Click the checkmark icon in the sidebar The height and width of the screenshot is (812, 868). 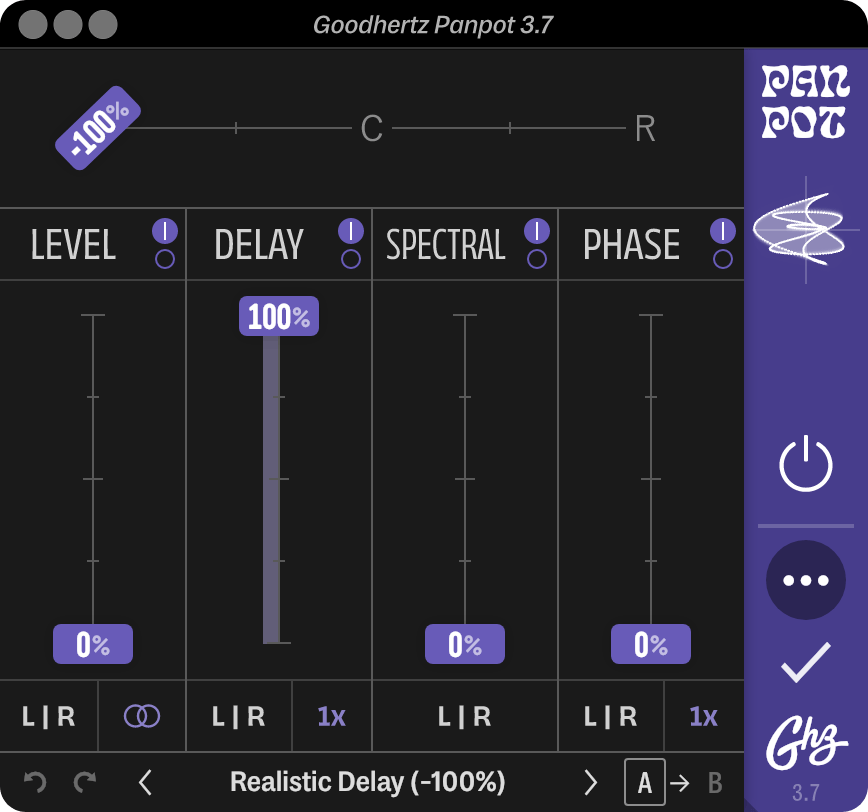click(x=805, y=662)
